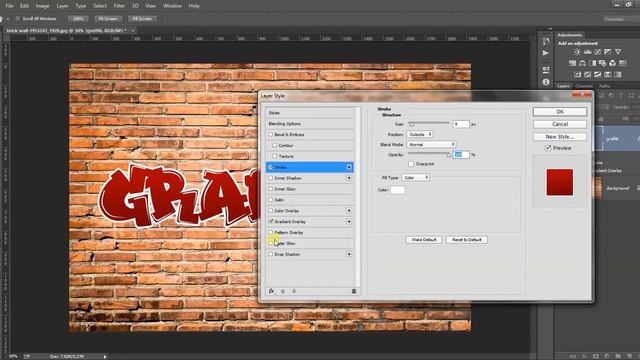Image resolution: width=640 pixels, height=360 pixels.
Task: Click the Reset to Default button
Action: tap(467, 240)
